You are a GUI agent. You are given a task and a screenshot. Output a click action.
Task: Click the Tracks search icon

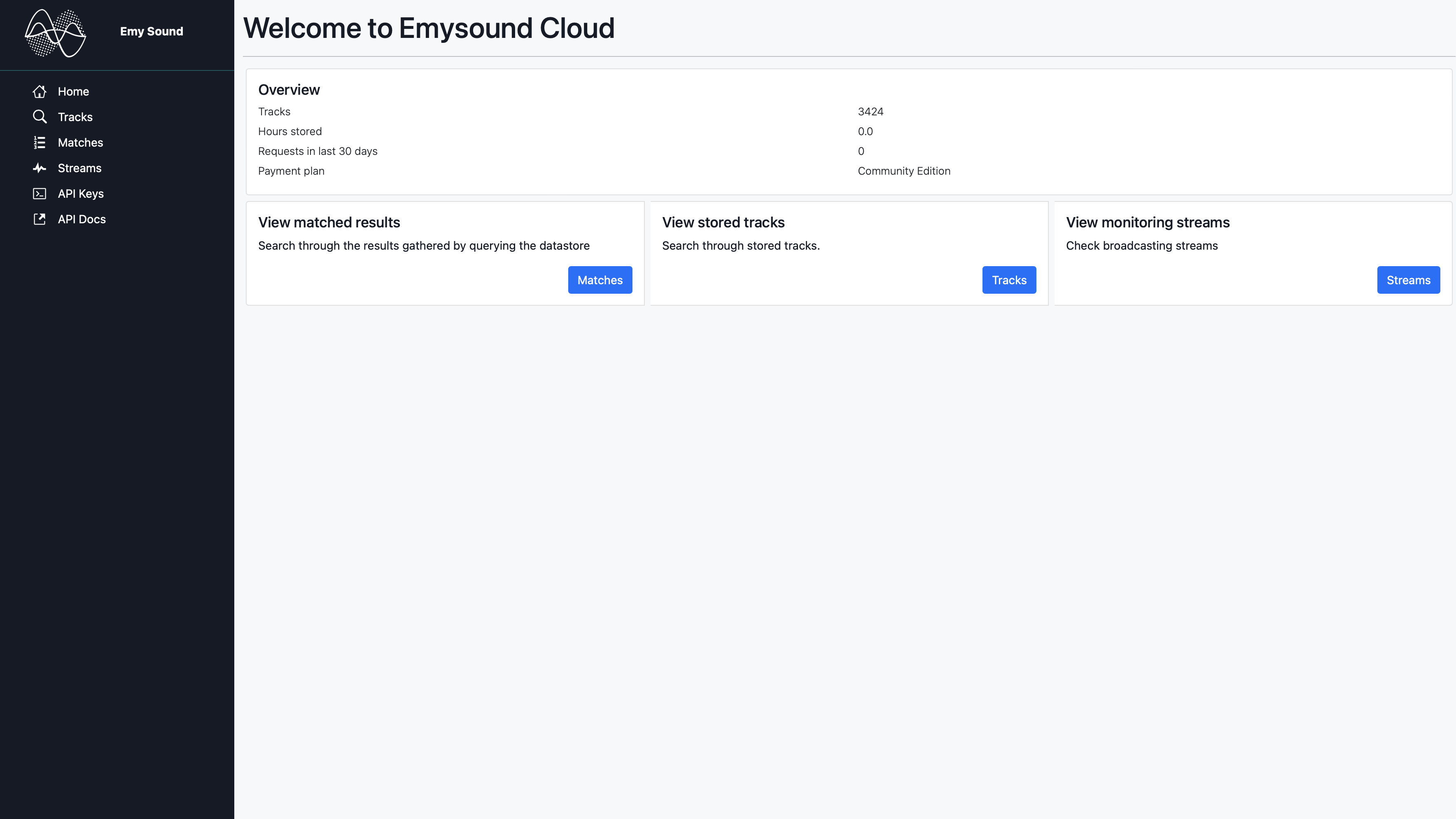(40, 117)
